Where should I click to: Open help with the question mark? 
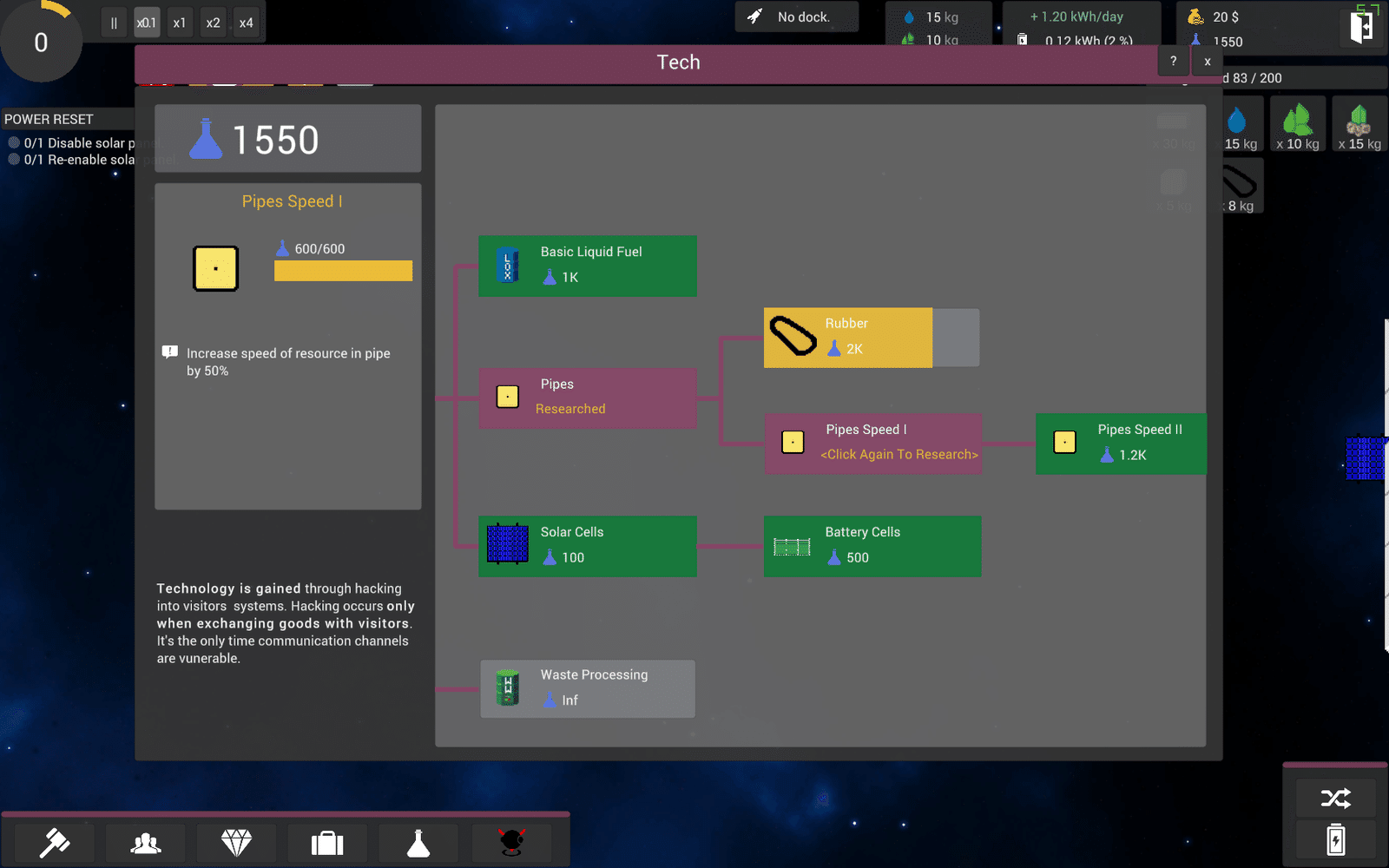(1173, 61)
